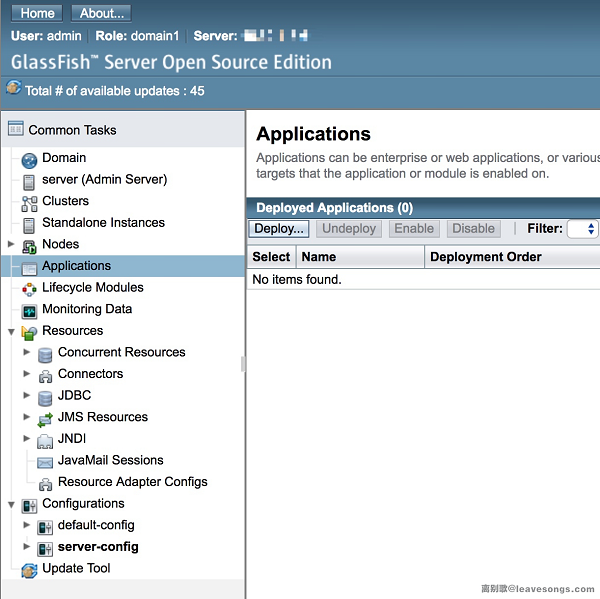The height and width of the screenshot is (599, 600).
Task: Expand the server-config node
Action: [27, 547]
